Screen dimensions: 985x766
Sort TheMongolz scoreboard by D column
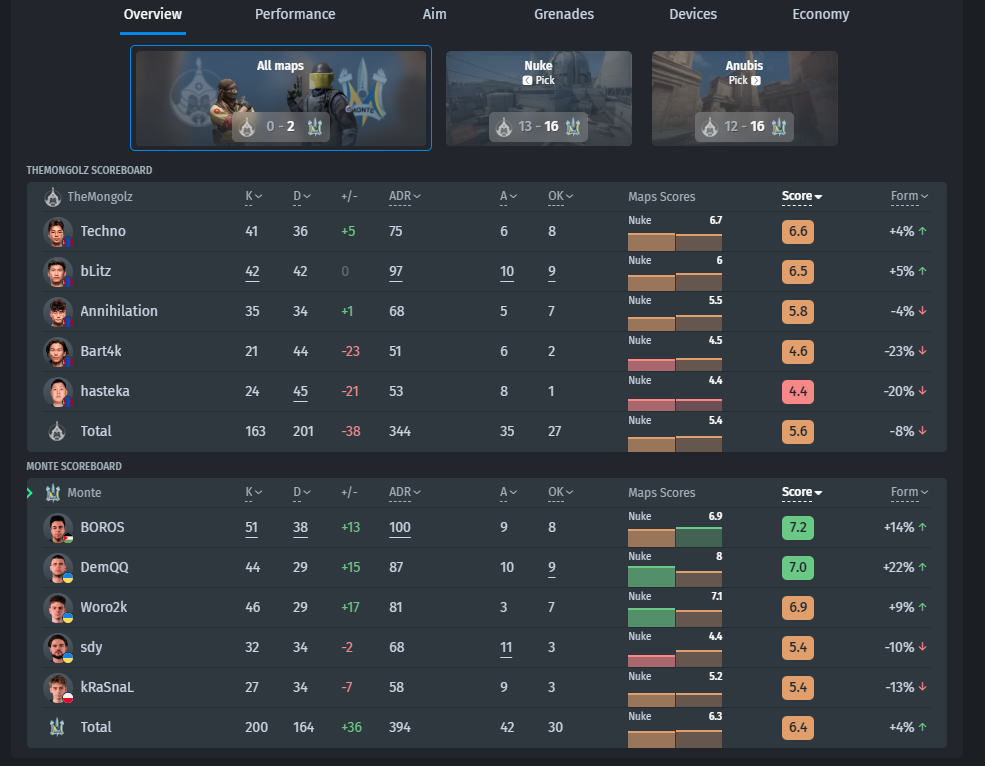point(302,197)
